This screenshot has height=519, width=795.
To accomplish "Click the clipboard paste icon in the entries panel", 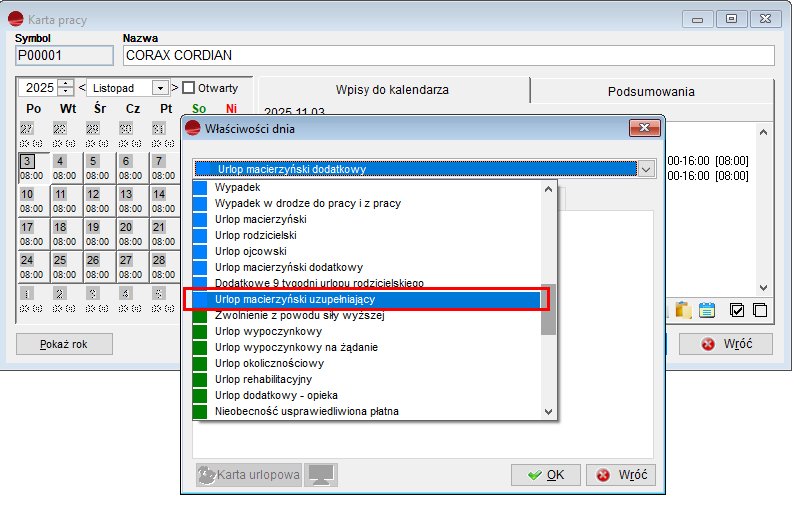I will pyautogui.click(x=684, y=310).
